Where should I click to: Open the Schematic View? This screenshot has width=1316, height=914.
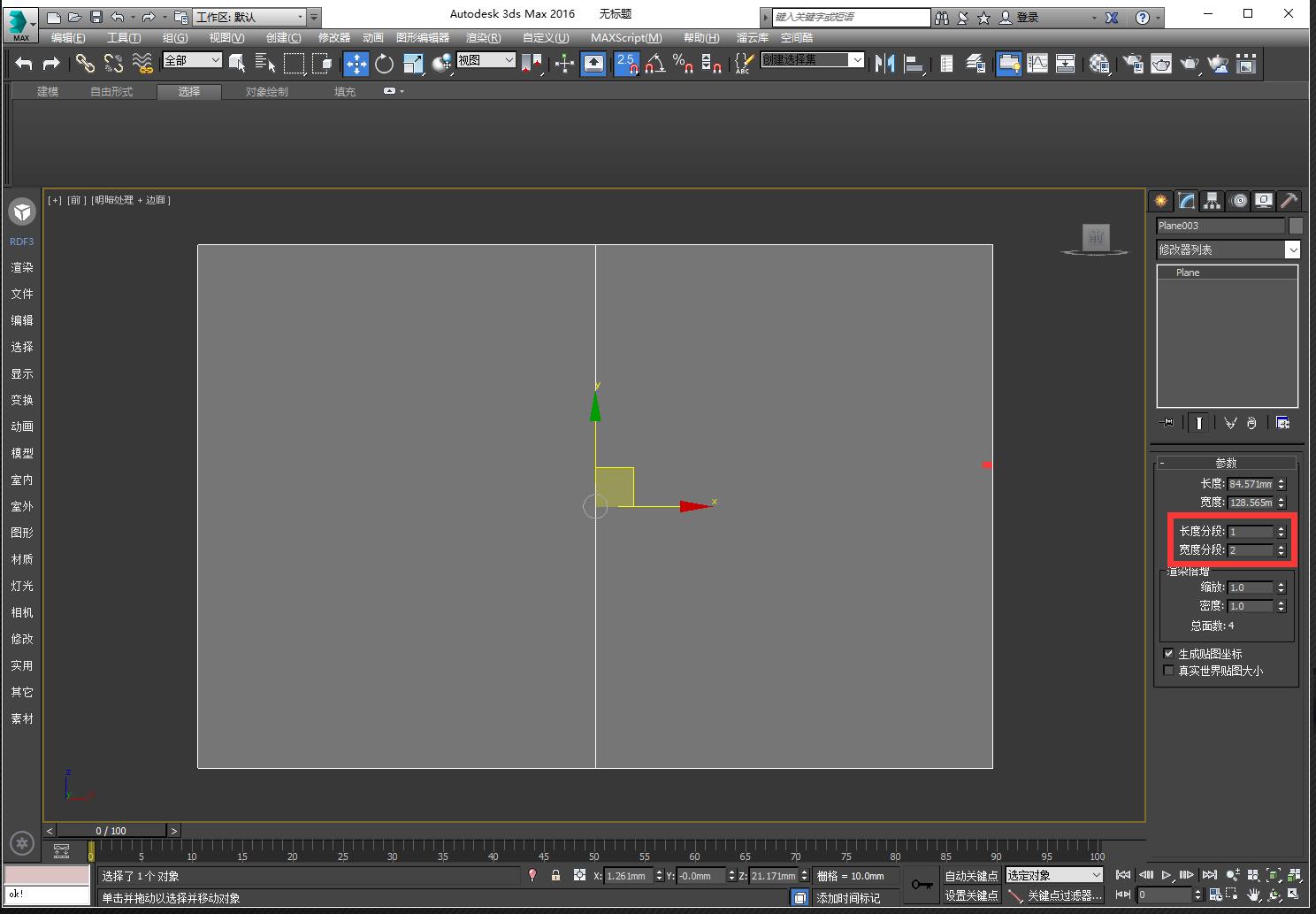tap(1066, 63)
